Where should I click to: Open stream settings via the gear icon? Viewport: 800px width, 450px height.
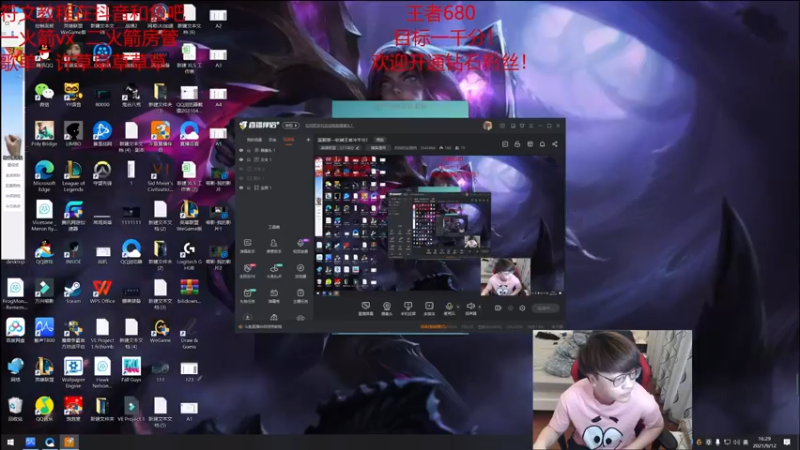coord(522,308)
